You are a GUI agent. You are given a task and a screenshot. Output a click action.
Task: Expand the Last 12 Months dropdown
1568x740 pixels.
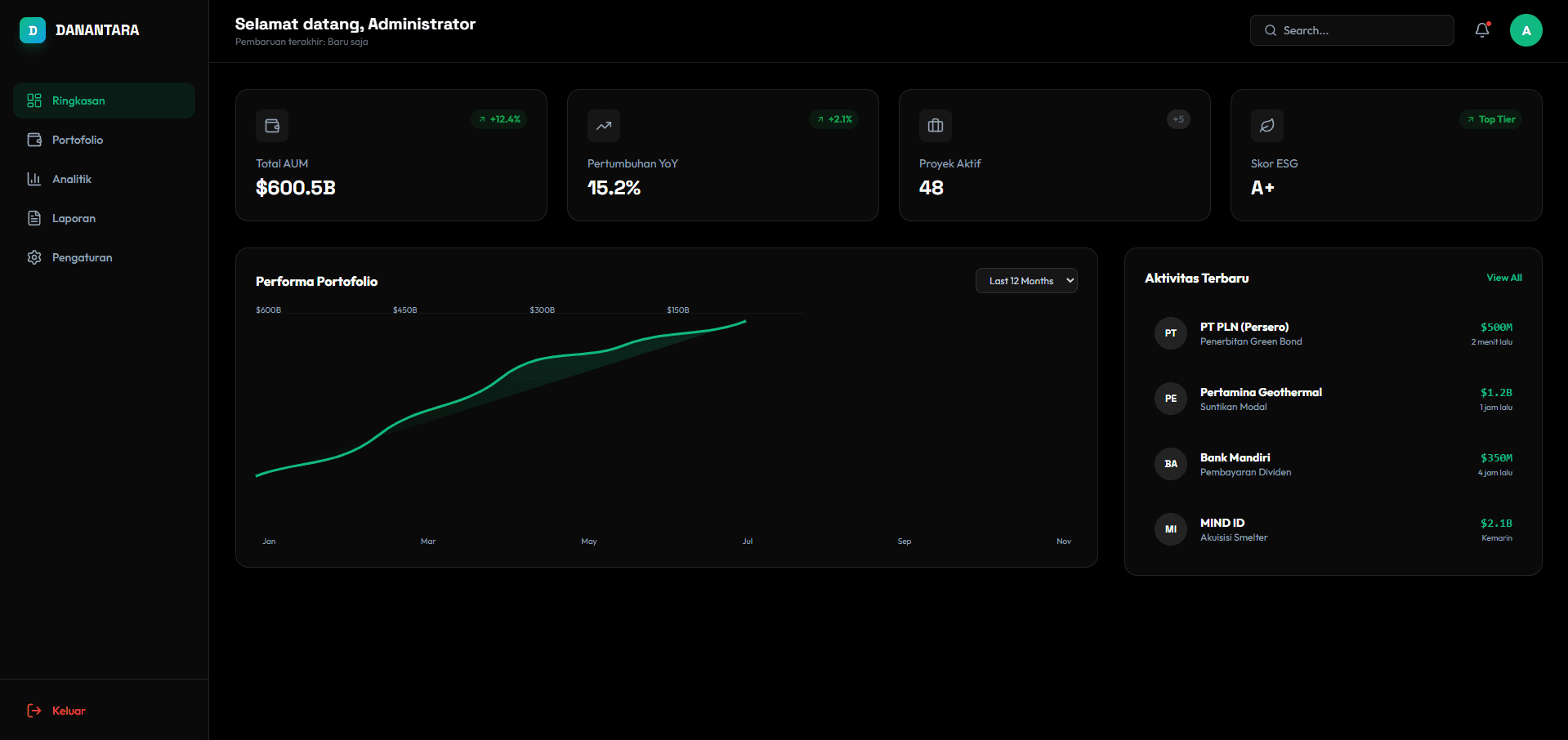click(1026, 281)
